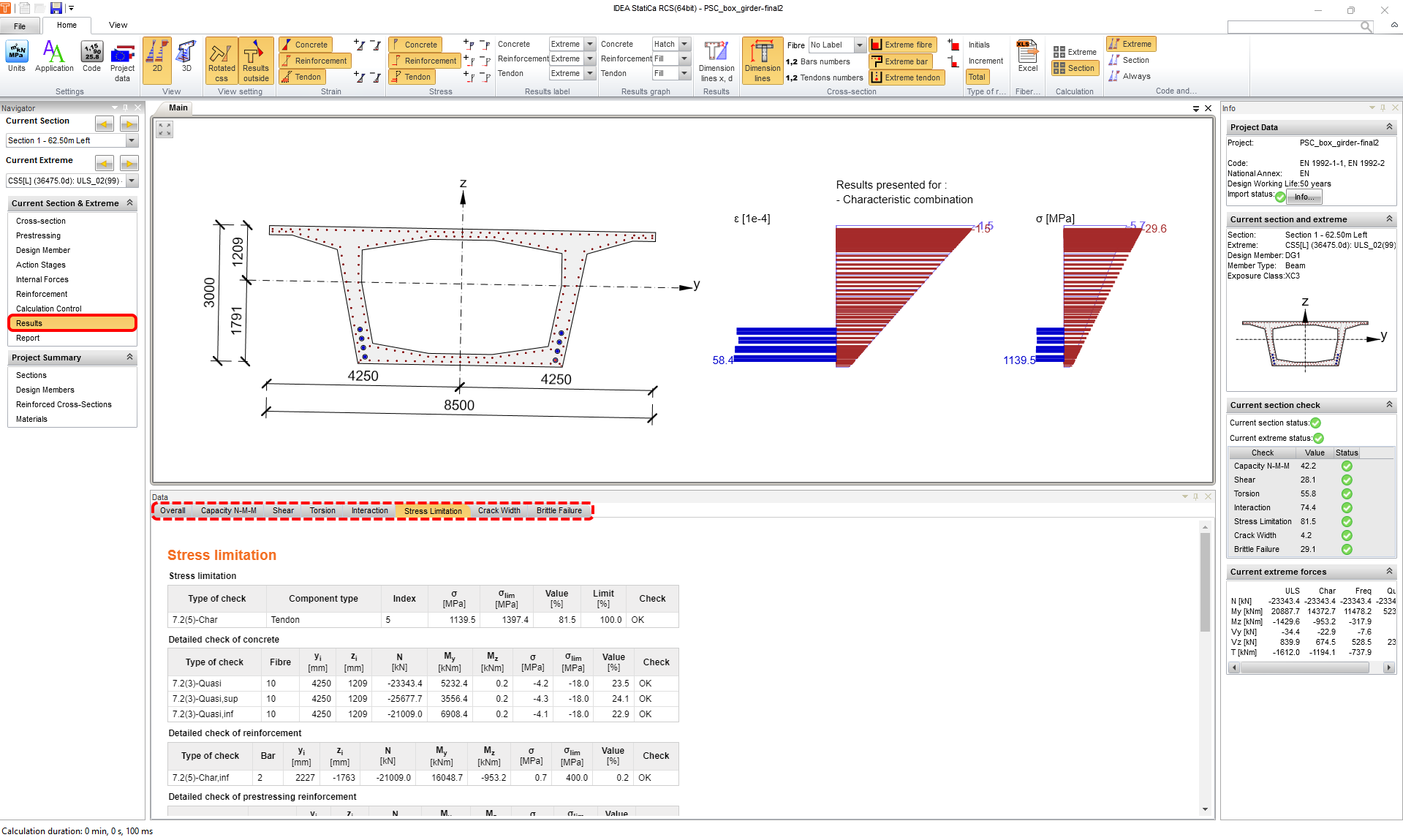Open the Overall results tab
Viewport: 1403px width, 840px height.
click(x=173, y=511)
